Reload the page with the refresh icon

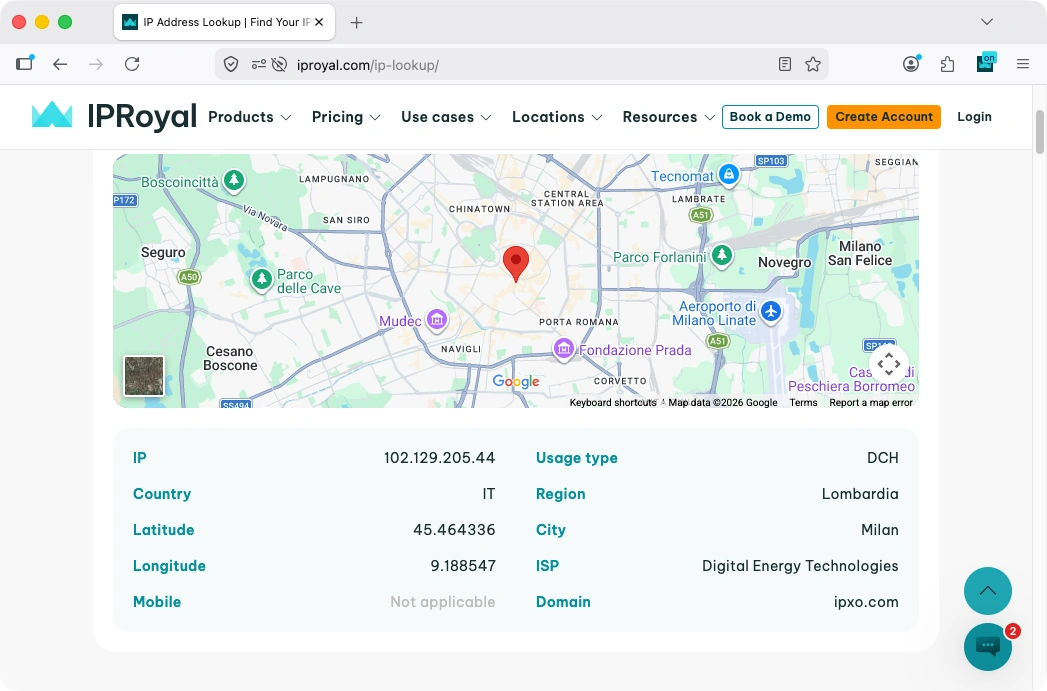[x=132, y=64]
